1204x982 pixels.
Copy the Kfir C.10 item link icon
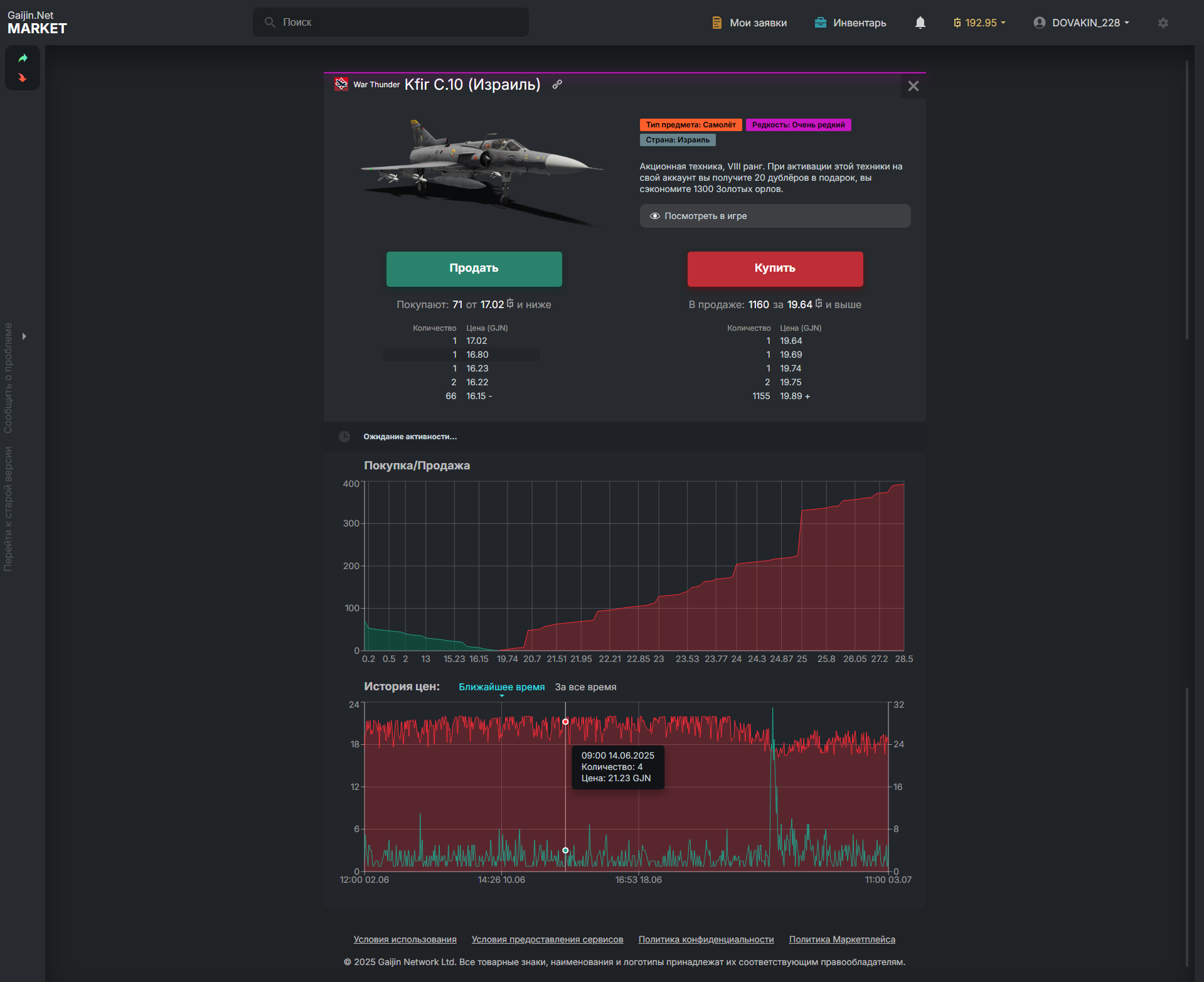[x=557, y=84]
